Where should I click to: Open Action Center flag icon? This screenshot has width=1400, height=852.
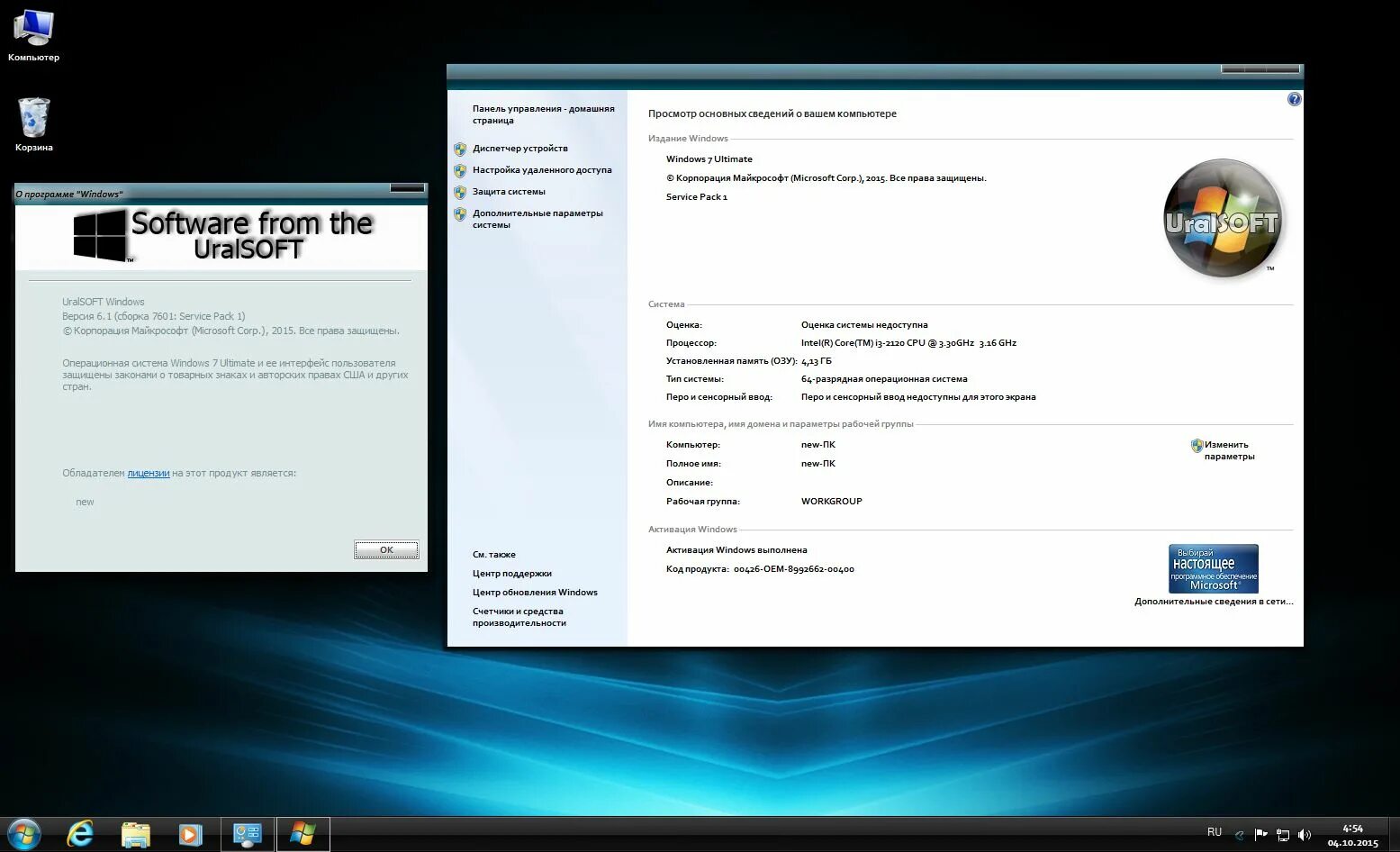pos(1260,835)
